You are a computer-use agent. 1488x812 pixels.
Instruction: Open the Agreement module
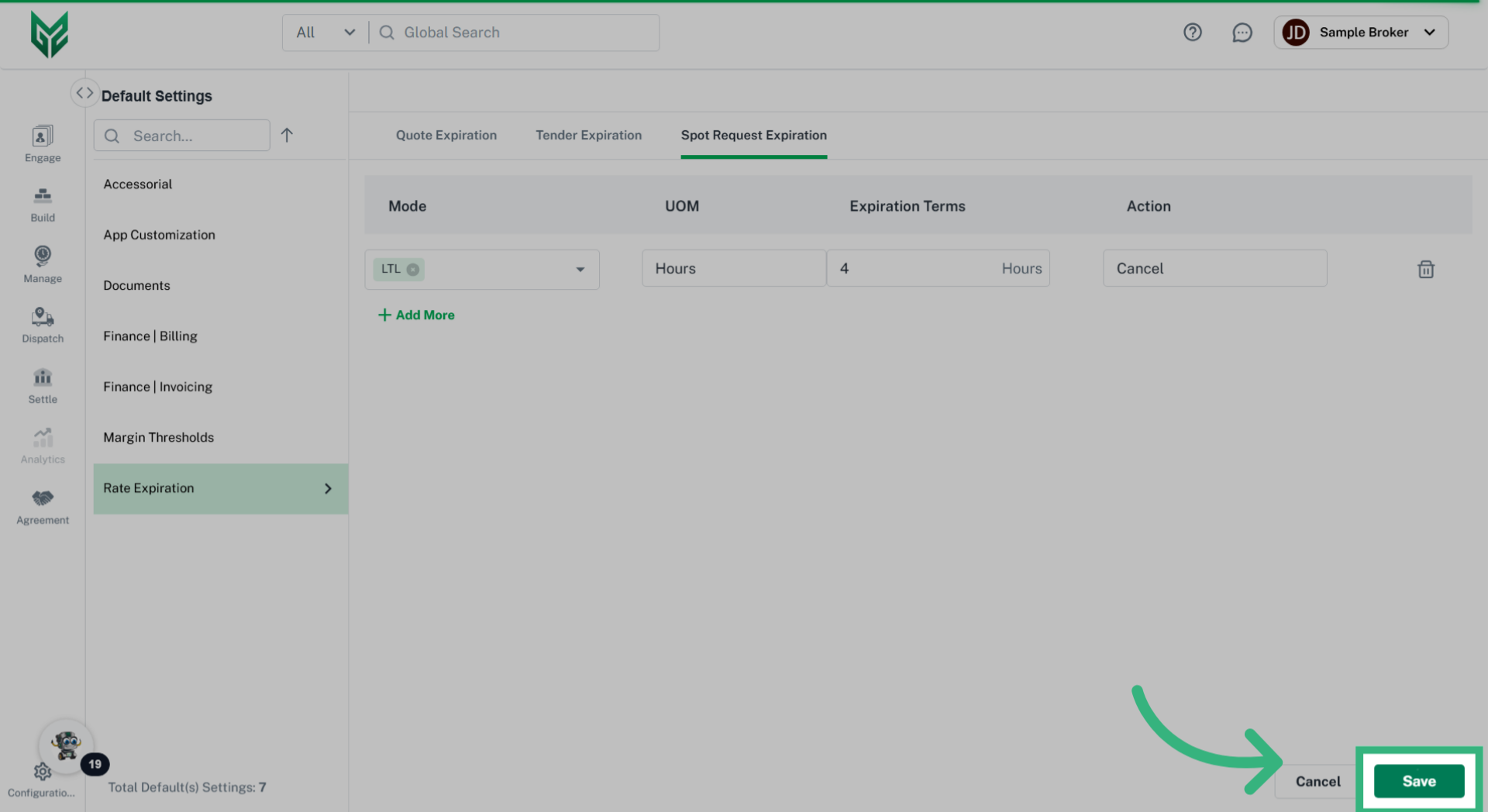tap(43, 507)
